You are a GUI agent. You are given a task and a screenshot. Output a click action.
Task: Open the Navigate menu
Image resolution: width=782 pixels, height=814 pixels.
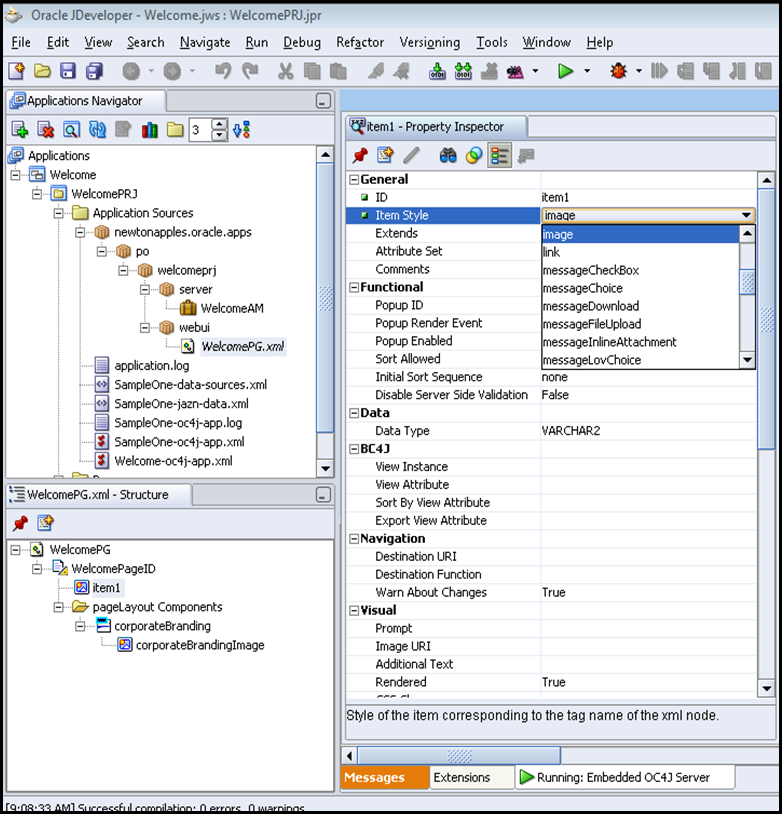(205, 42)
